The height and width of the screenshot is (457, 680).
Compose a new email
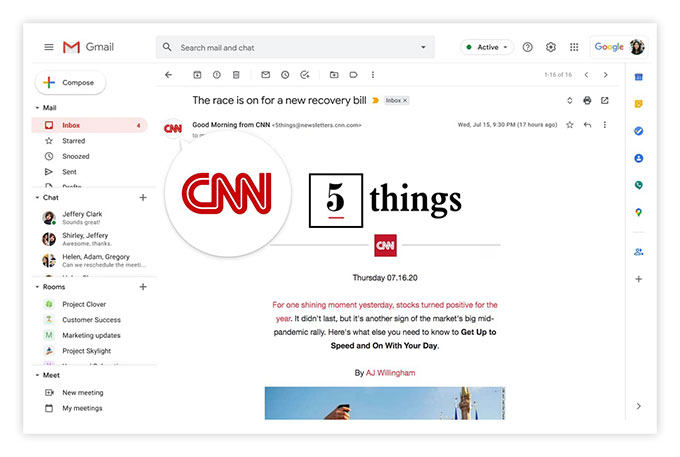(70, 82)
